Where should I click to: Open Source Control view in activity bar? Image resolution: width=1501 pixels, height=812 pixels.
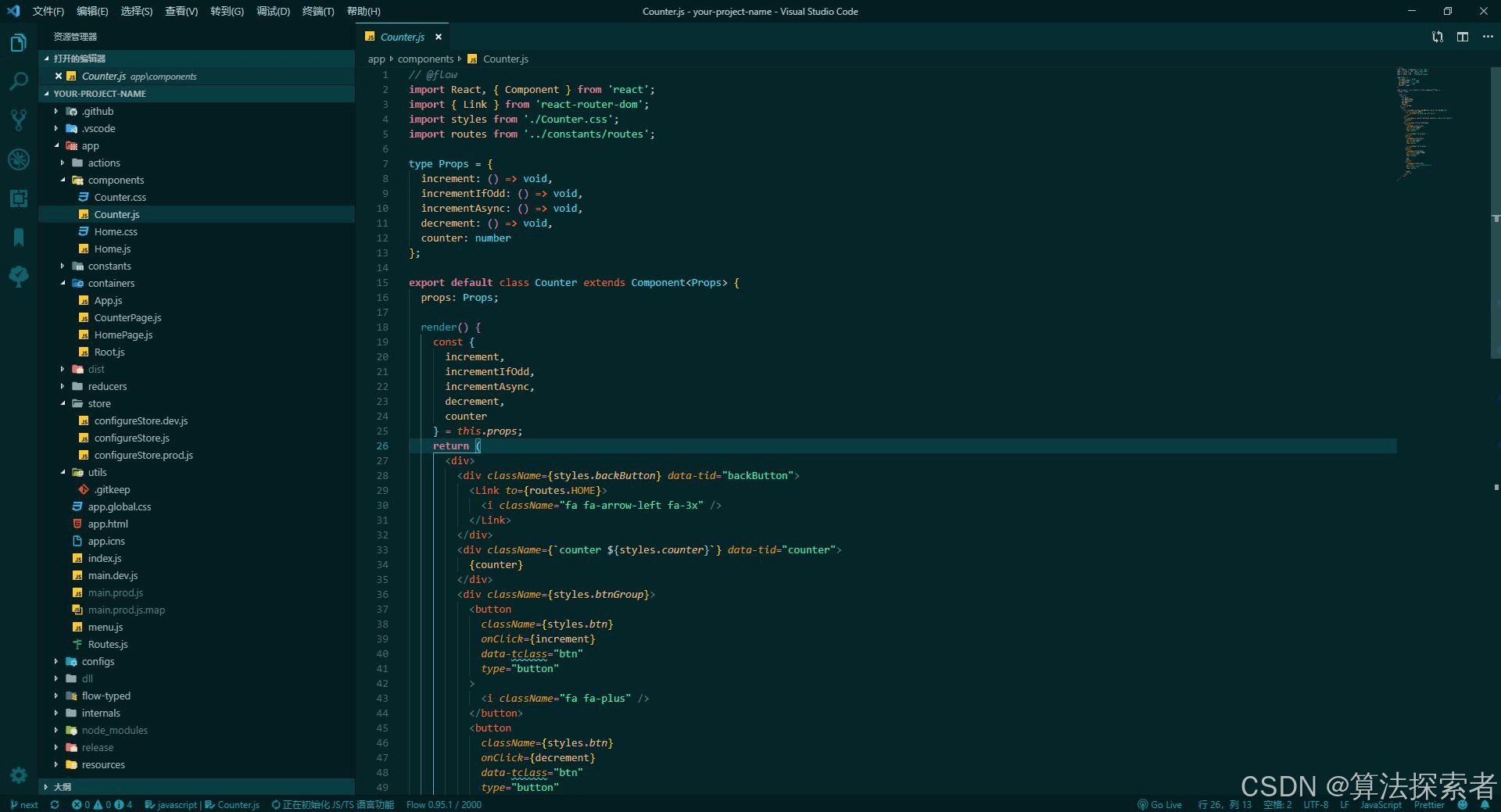[x=19, y=120]
